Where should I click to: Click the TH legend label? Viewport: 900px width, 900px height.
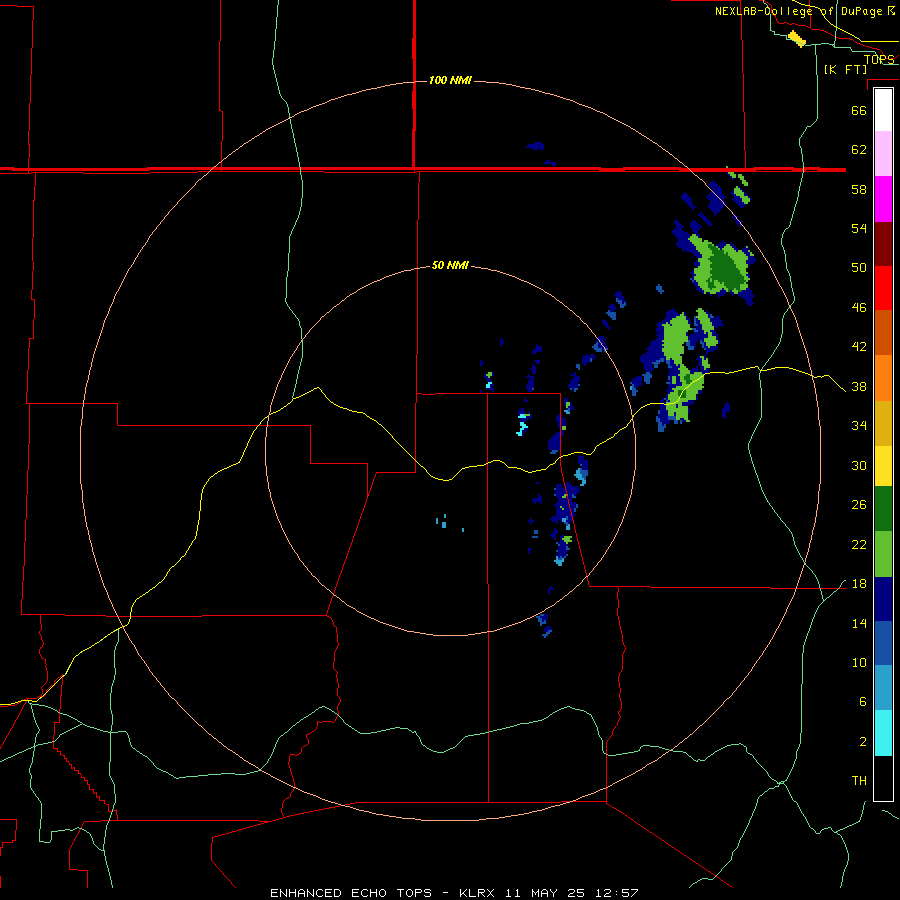[859, 780]
